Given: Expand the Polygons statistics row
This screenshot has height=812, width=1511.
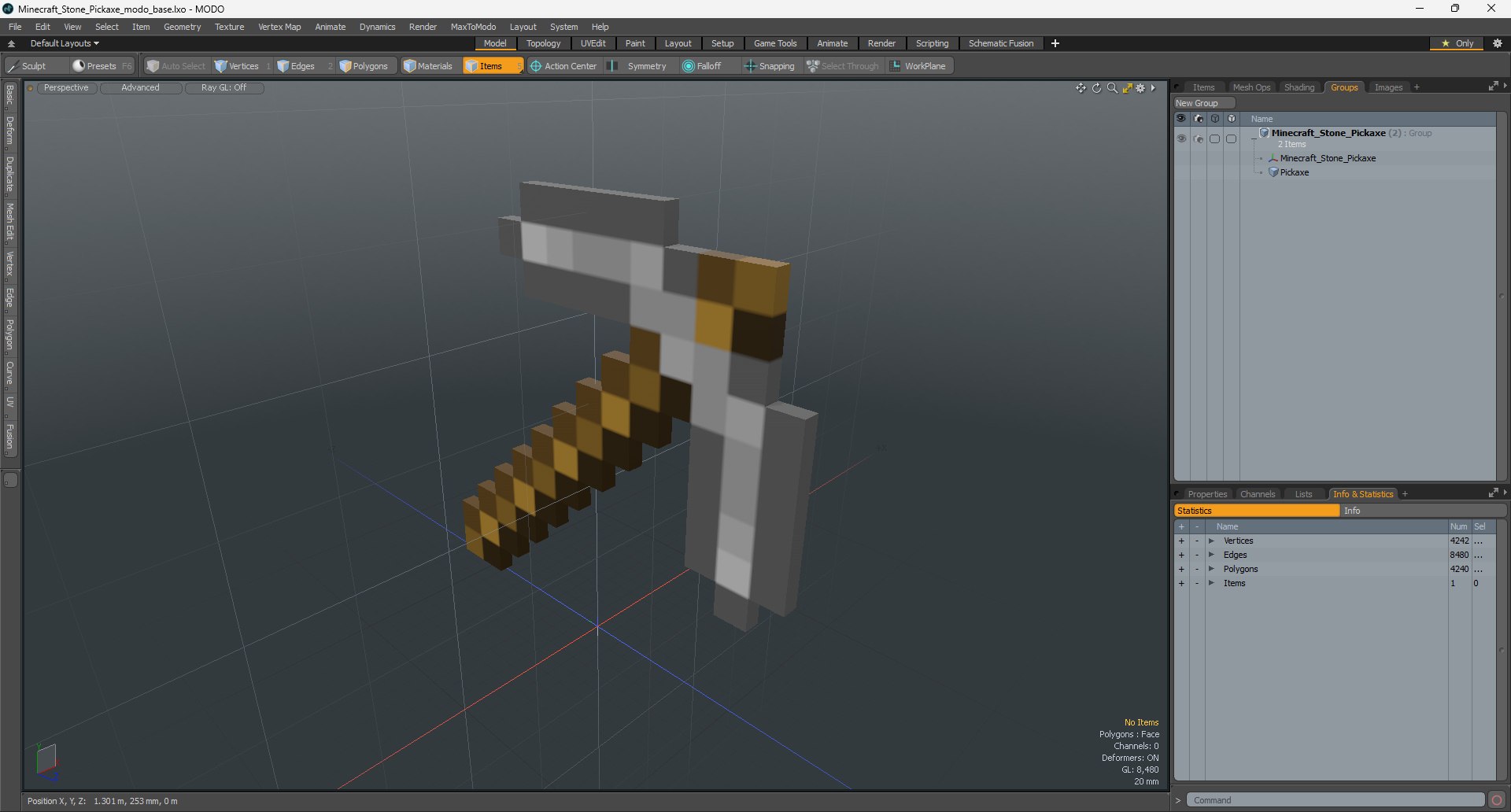Looking at the screenshot, I should tap(1211, 570).
